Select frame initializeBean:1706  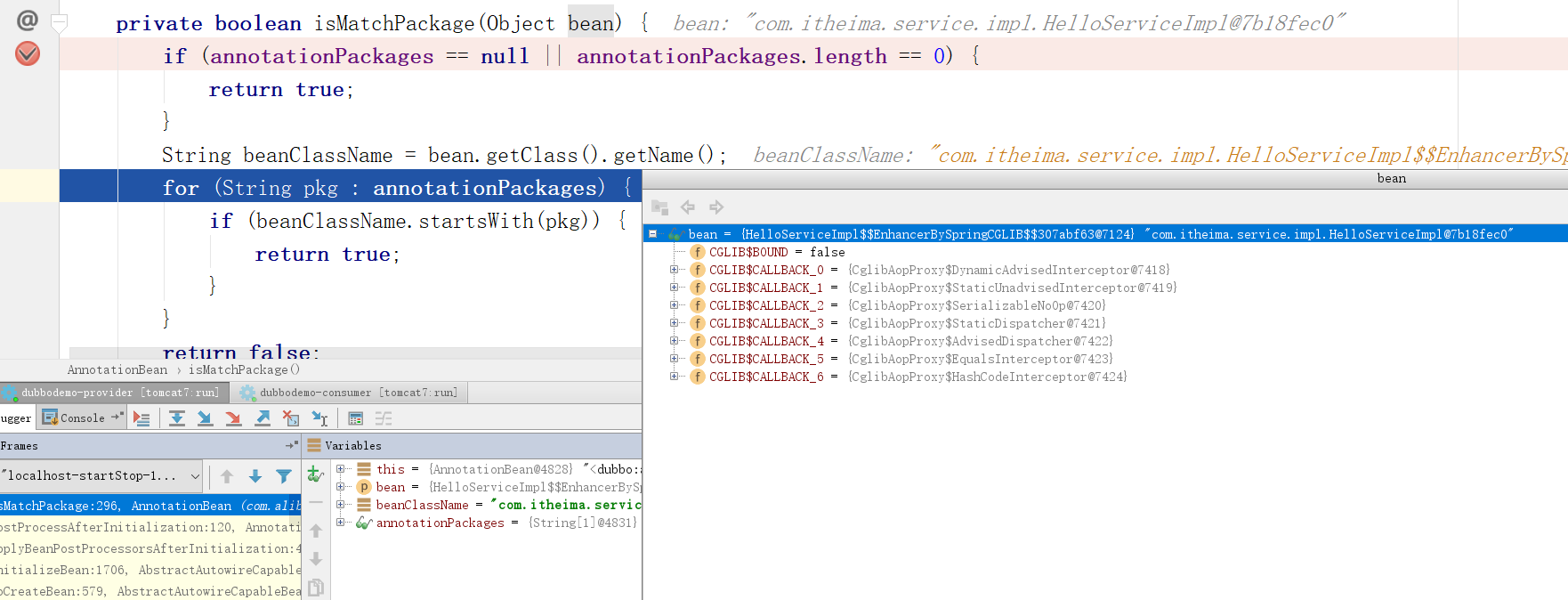click(150, 570)
